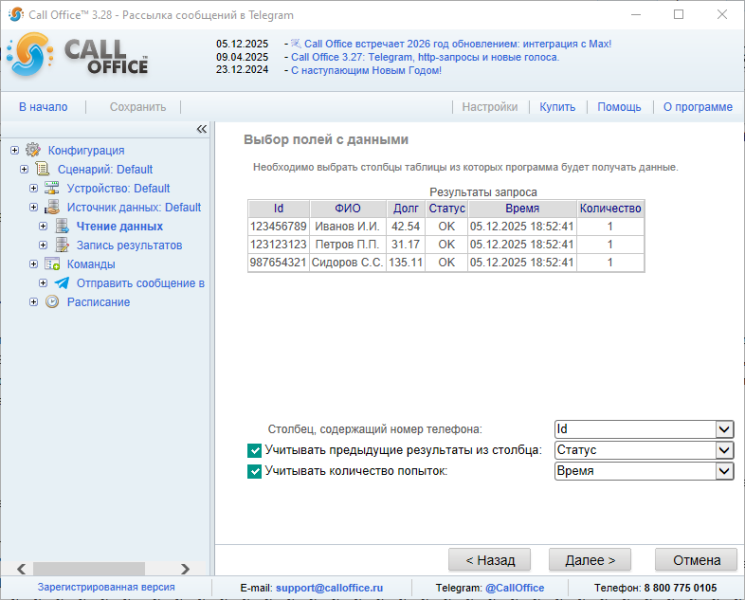Click the Call Office logo

(77, 56)
